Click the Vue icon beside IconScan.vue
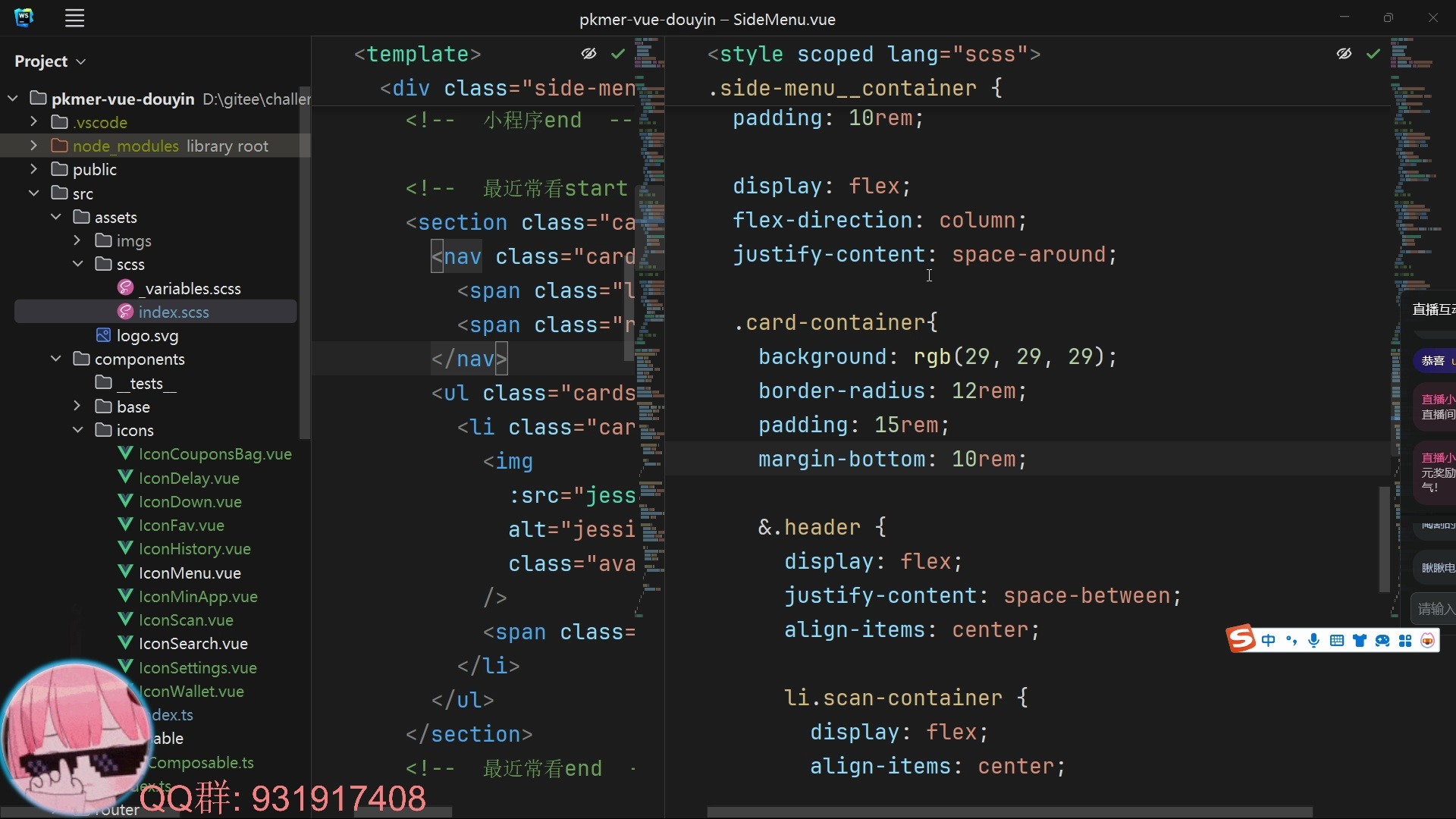The height and width of the screenshot is (819, 1456). coord(125,620)
